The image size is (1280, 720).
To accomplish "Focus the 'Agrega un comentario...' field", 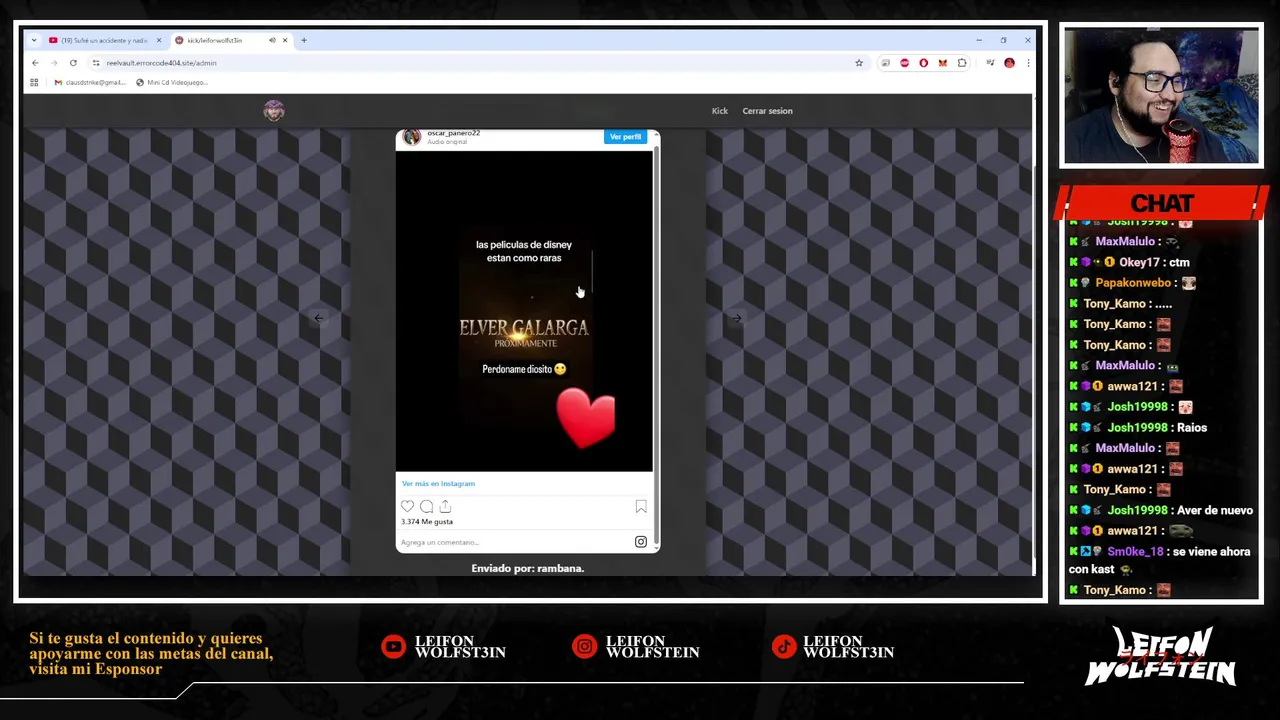I will click(515, 542).
